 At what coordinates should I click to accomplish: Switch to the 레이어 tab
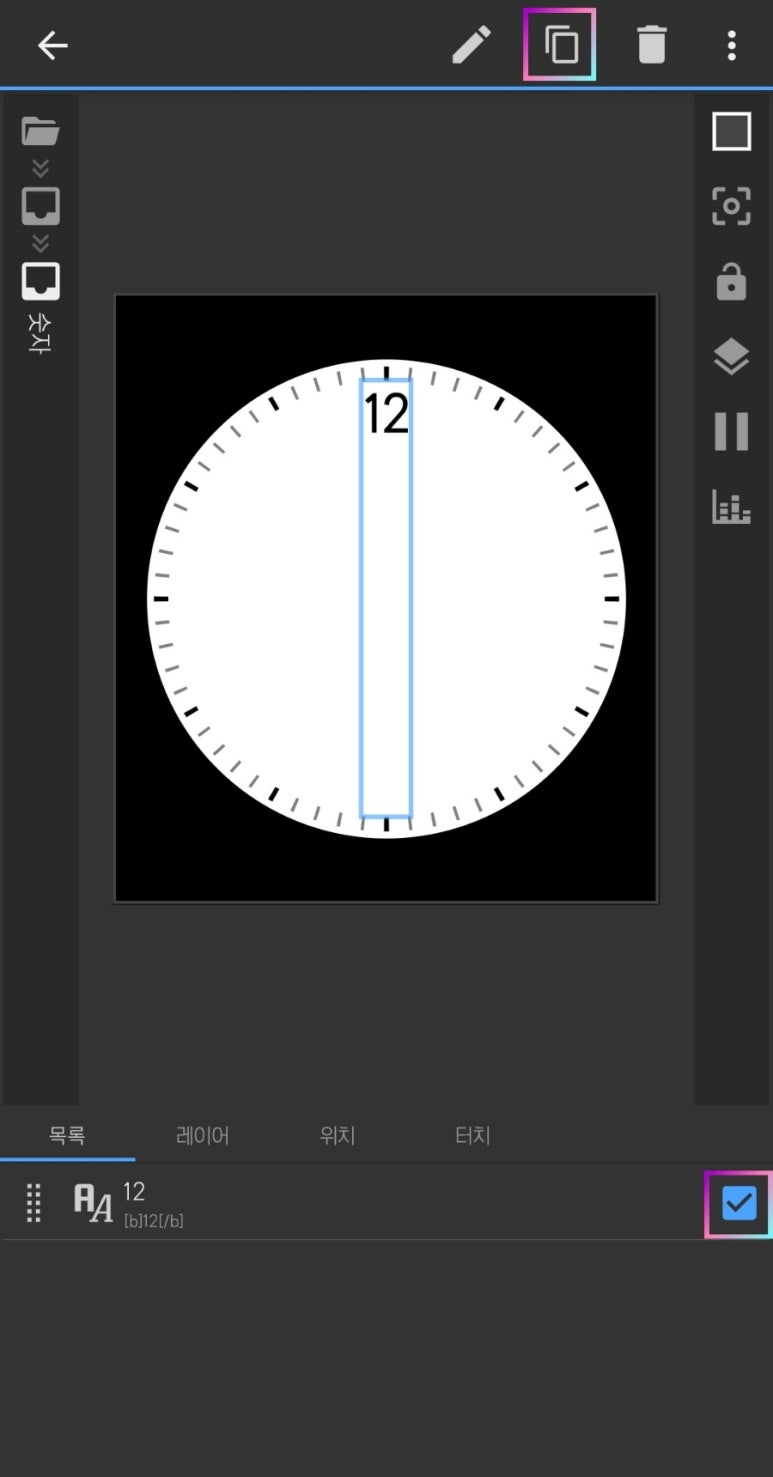coord(203,1136)
